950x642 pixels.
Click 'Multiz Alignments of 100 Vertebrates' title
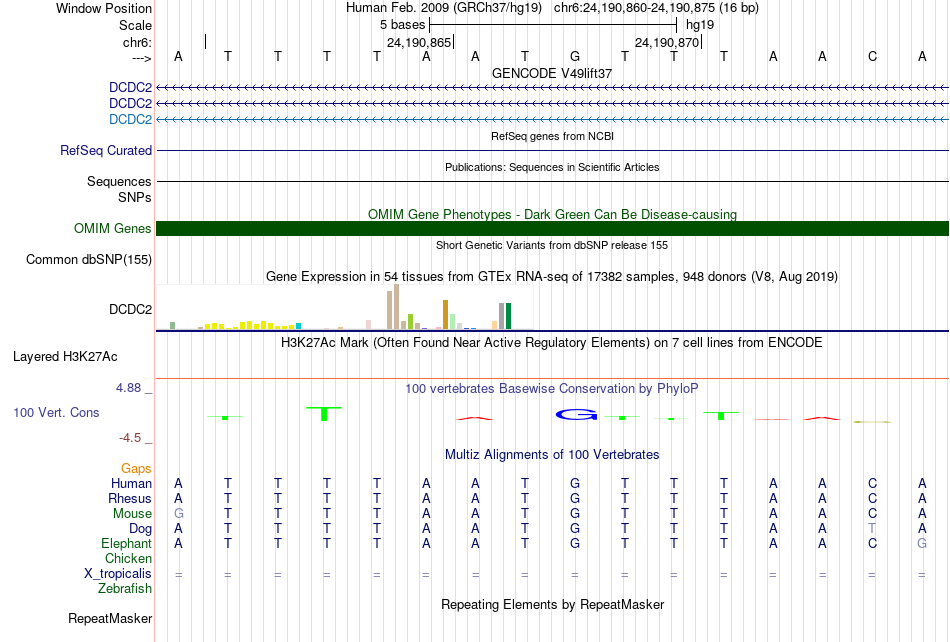point(552,454)
